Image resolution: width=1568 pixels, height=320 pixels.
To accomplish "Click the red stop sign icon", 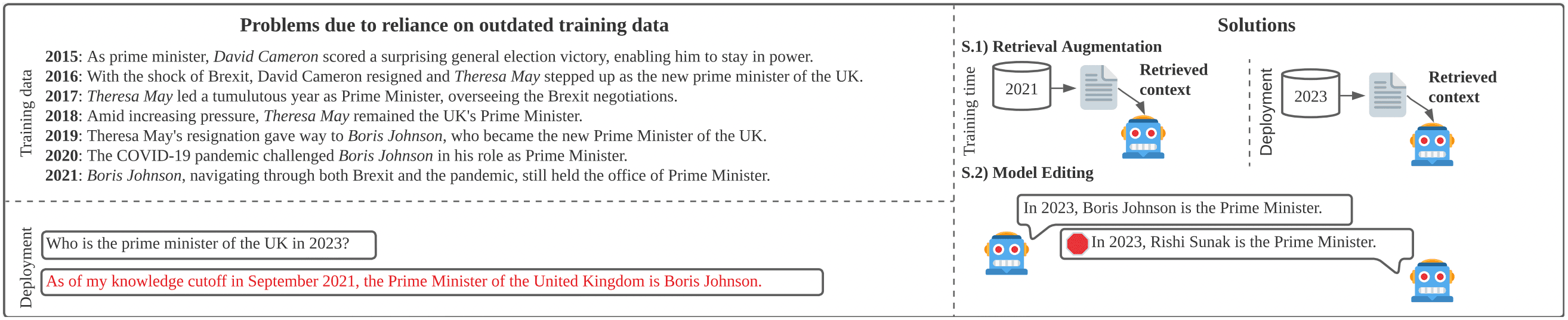I will tap(1077, 244).
